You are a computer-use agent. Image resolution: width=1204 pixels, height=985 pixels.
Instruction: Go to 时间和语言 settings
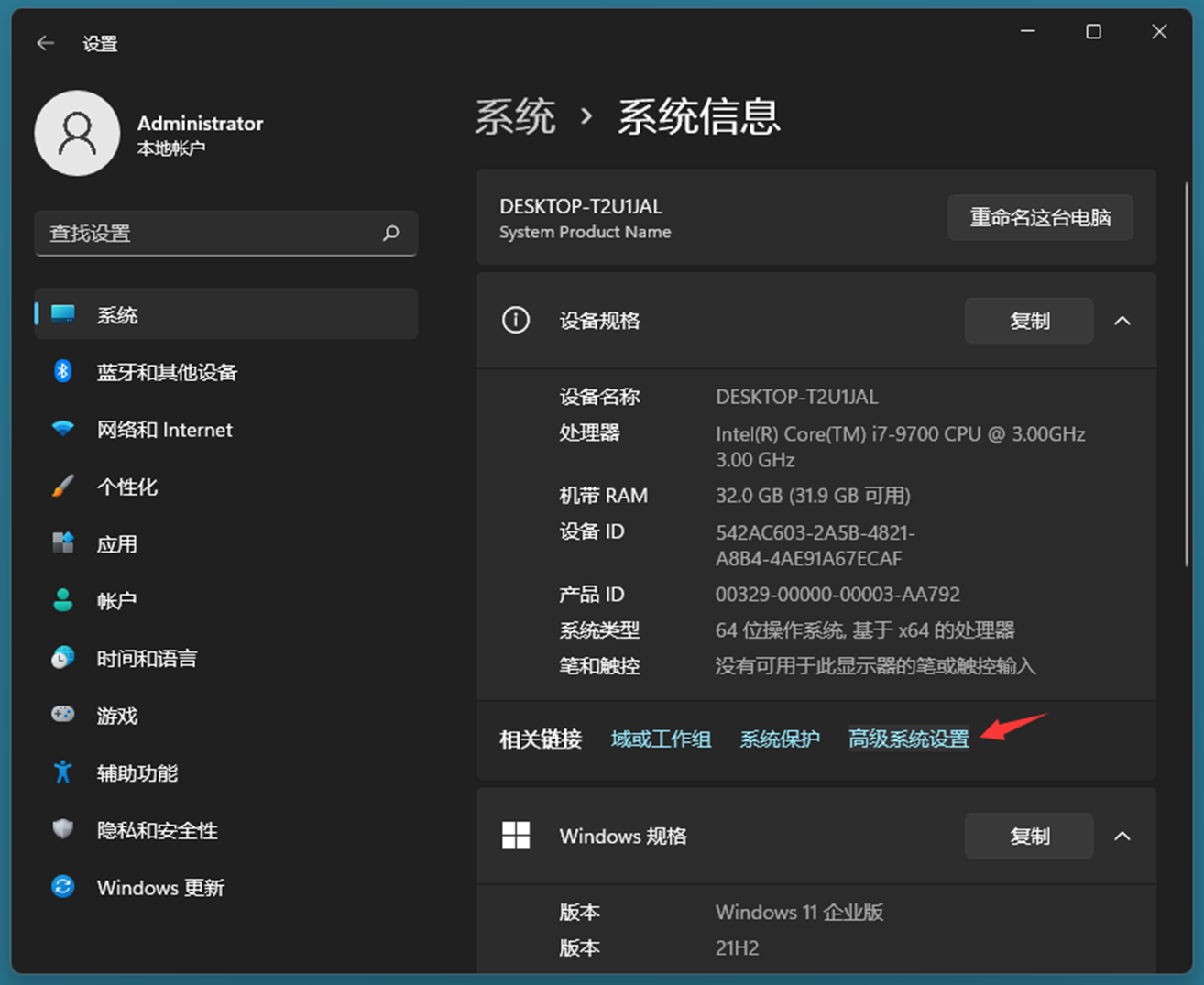(226, 657)
